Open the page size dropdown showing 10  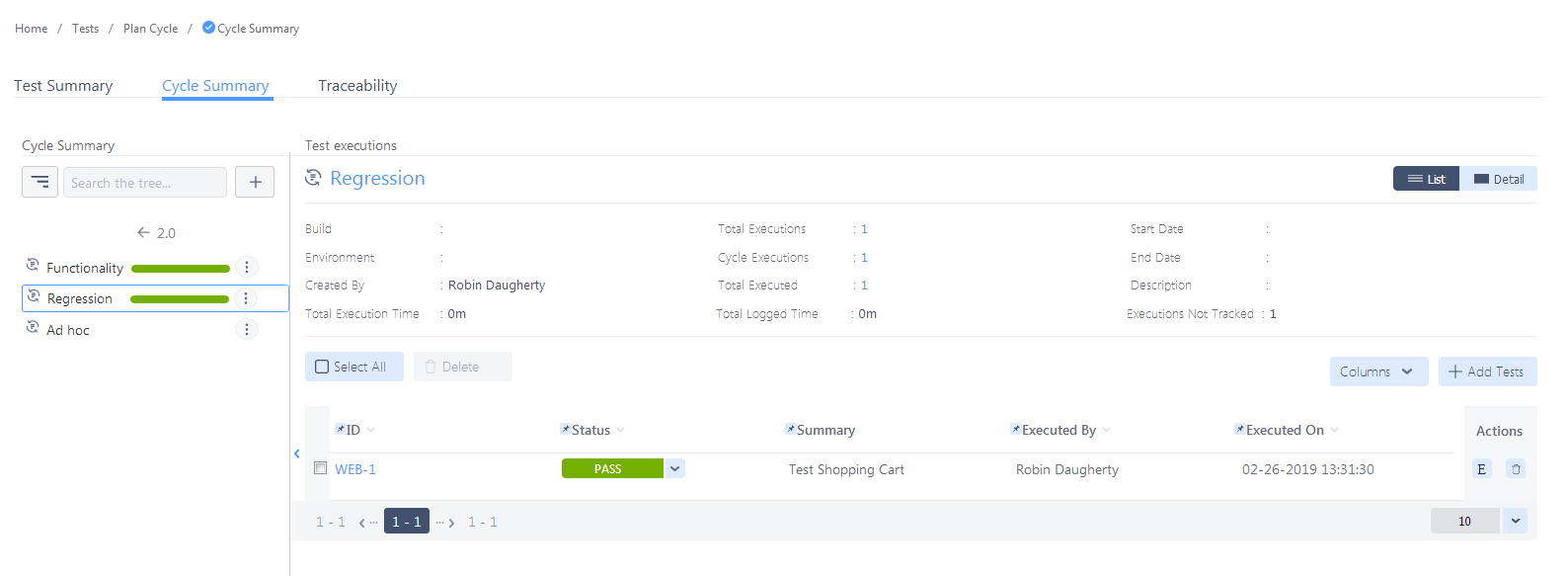(x=1515, y=521)
